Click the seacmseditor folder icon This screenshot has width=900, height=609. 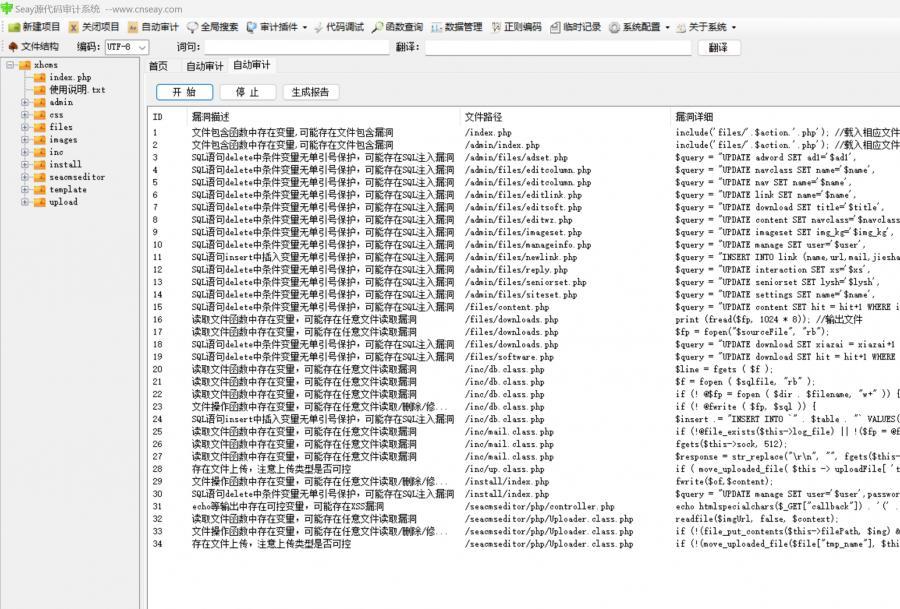pos(40,177)
